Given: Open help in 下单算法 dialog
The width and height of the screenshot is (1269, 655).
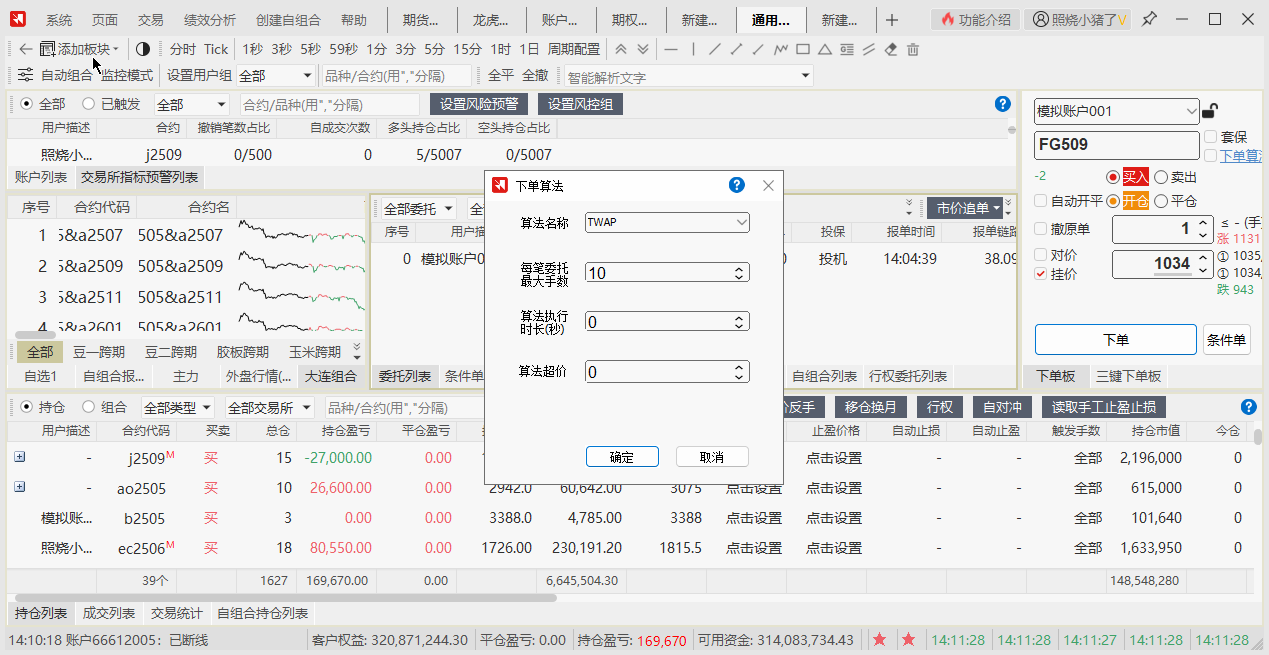Looking at the screenshot, I should pyautogui.click(x=737, y=185).
